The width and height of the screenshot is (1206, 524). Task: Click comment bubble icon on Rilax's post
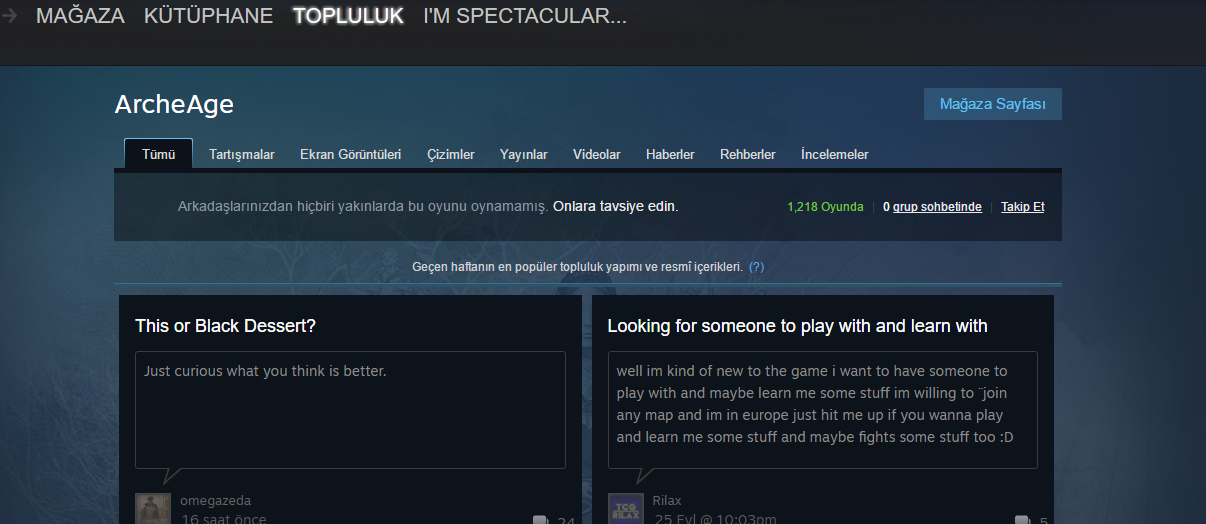pos(1022,520)
